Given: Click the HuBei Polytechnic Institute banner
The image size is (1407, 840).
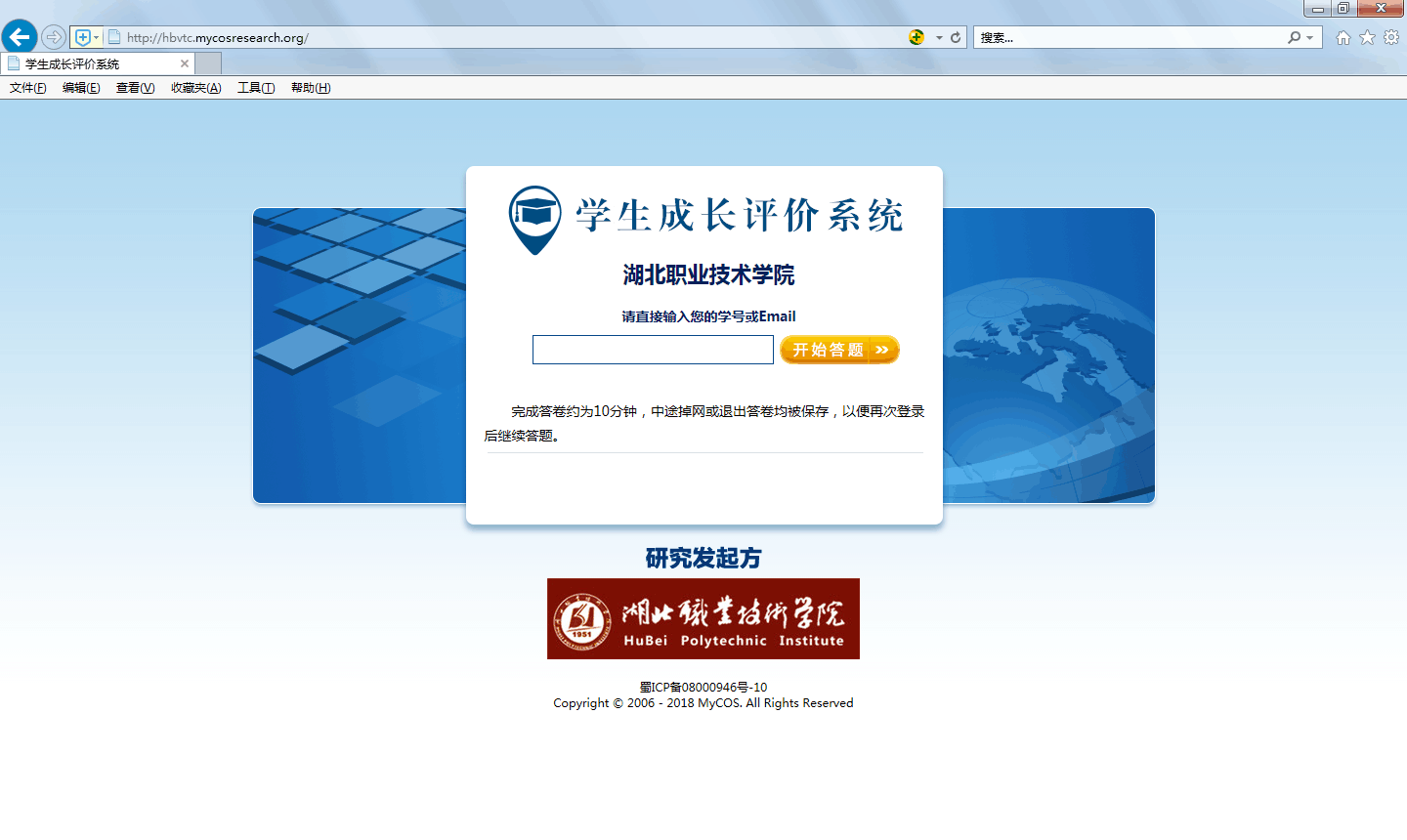Looking at the screenshot, I should click(703, 618).
